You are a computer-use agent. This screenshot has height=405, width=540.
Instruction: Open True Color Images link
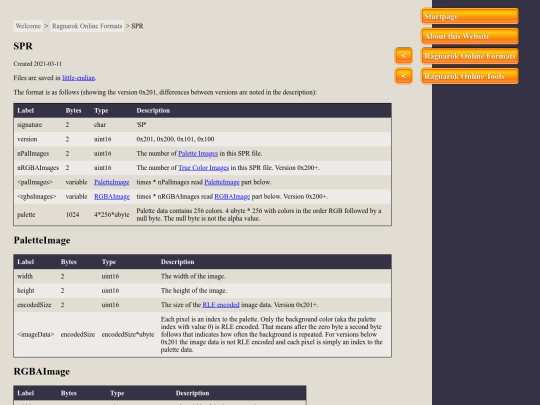pos(204,168)
